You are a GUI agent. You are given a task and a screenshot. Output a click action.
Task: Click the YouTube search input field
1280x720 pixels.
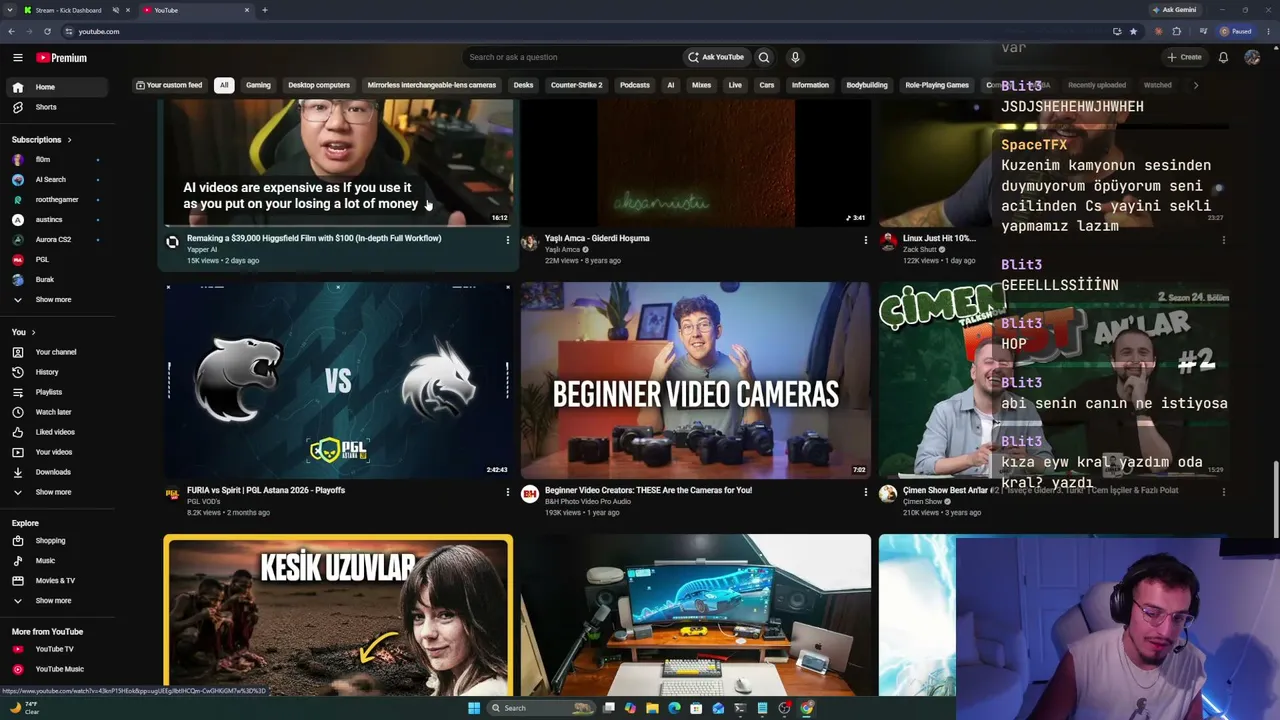point(570,57)
